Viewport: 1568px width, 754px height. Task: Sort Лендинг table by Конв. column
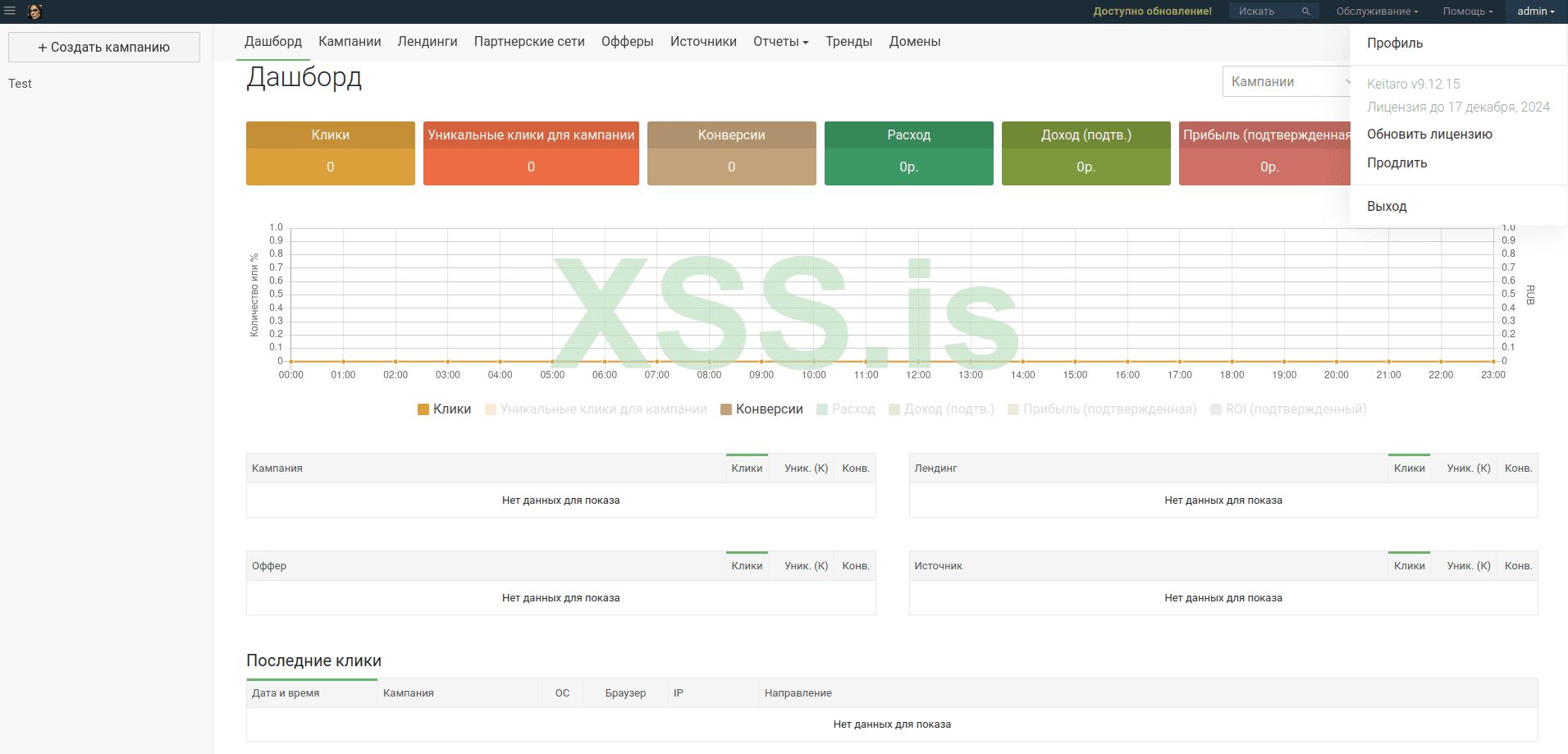[x=1518, y=468]
